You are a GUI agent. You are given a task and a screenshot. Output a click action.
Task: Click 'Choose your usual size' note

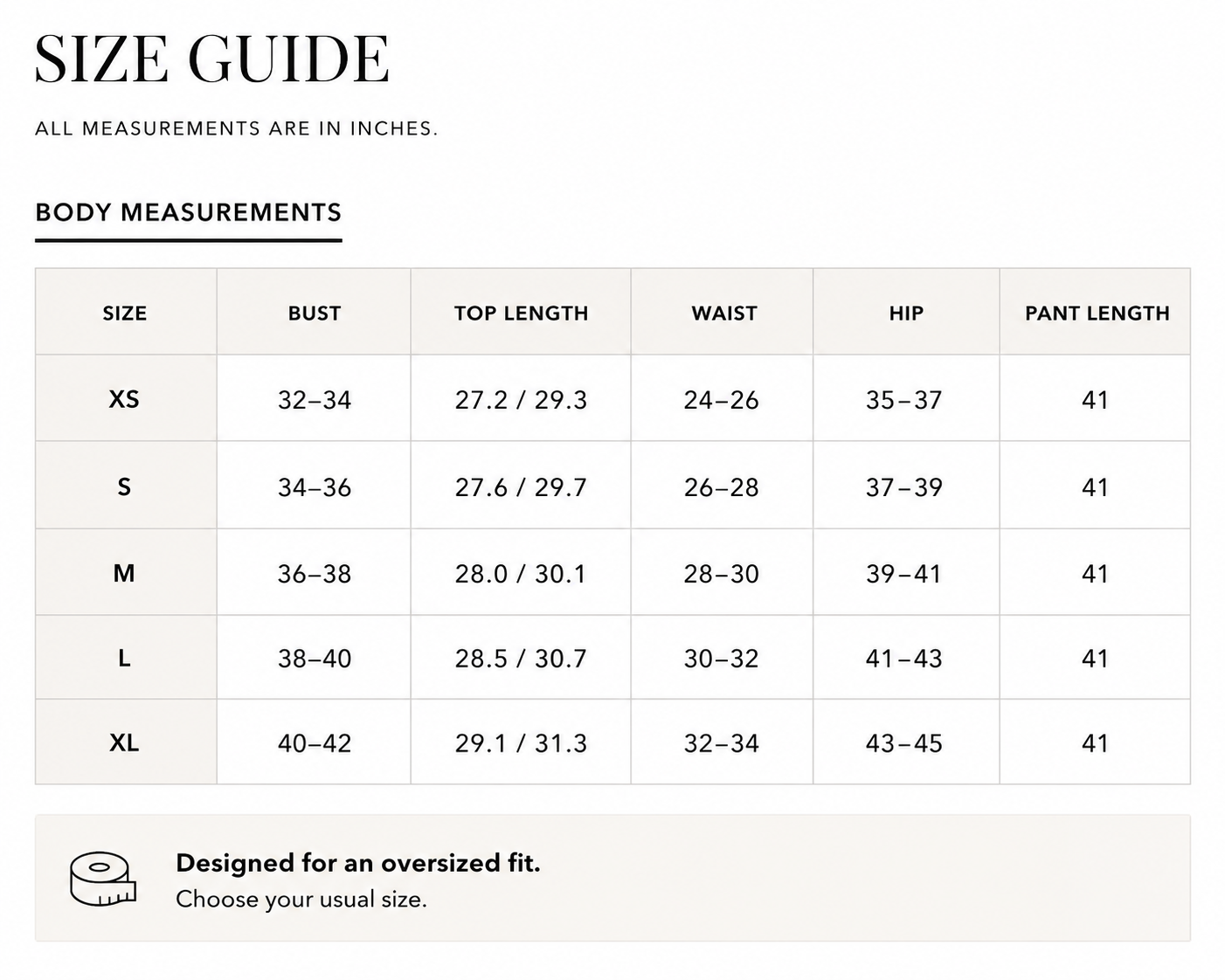[301, 900]
